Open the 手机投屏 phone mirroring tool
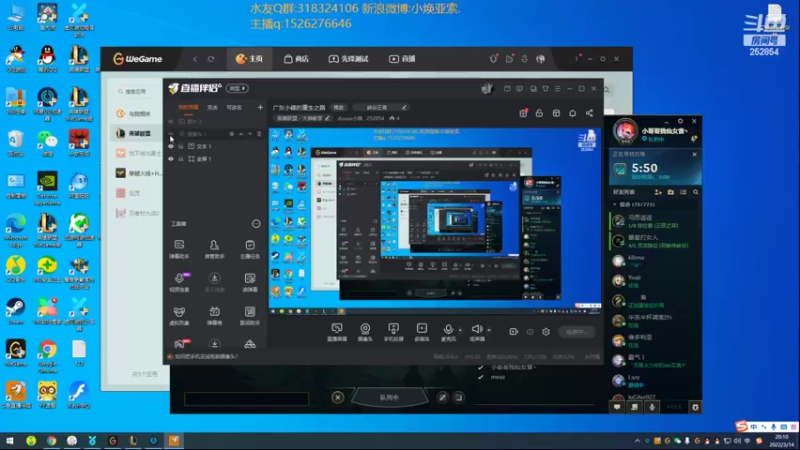800x450 pixels. (x=393, y=332)
